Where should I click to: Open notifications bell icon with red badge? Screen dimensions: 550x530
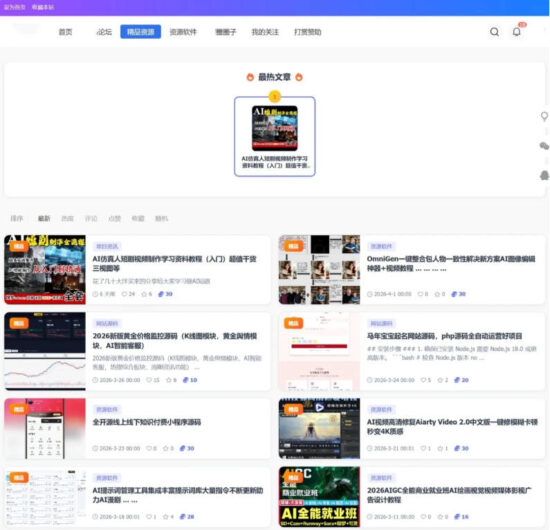coord(516,32)
